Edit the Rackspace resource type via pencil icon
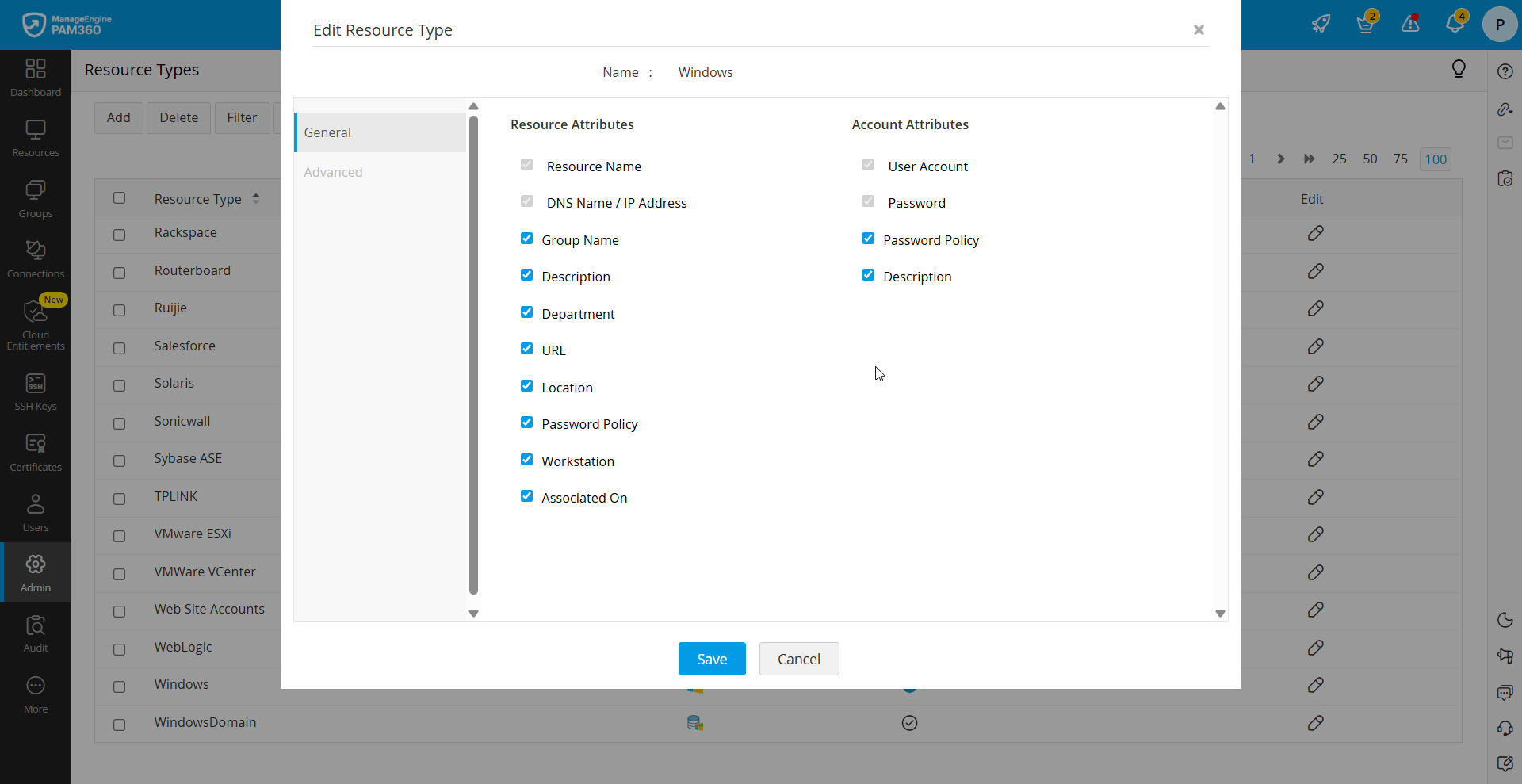Image resolution: width=1522 pixels, height=784 pixels. click(x=1316, y=233)
